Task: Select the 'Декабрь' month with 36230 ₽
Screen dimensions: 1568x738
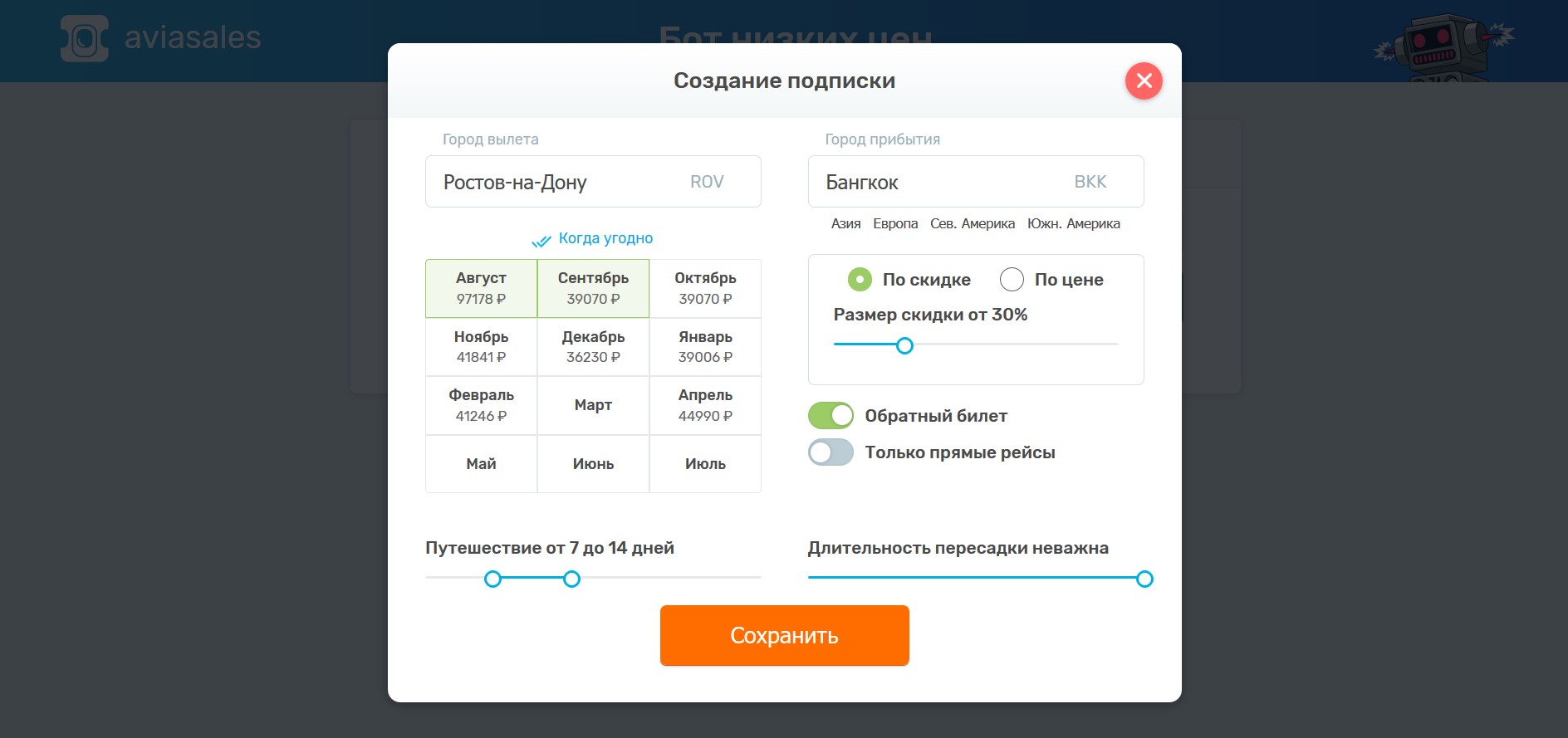Action: pyautogui.click(x=593, y=347)
